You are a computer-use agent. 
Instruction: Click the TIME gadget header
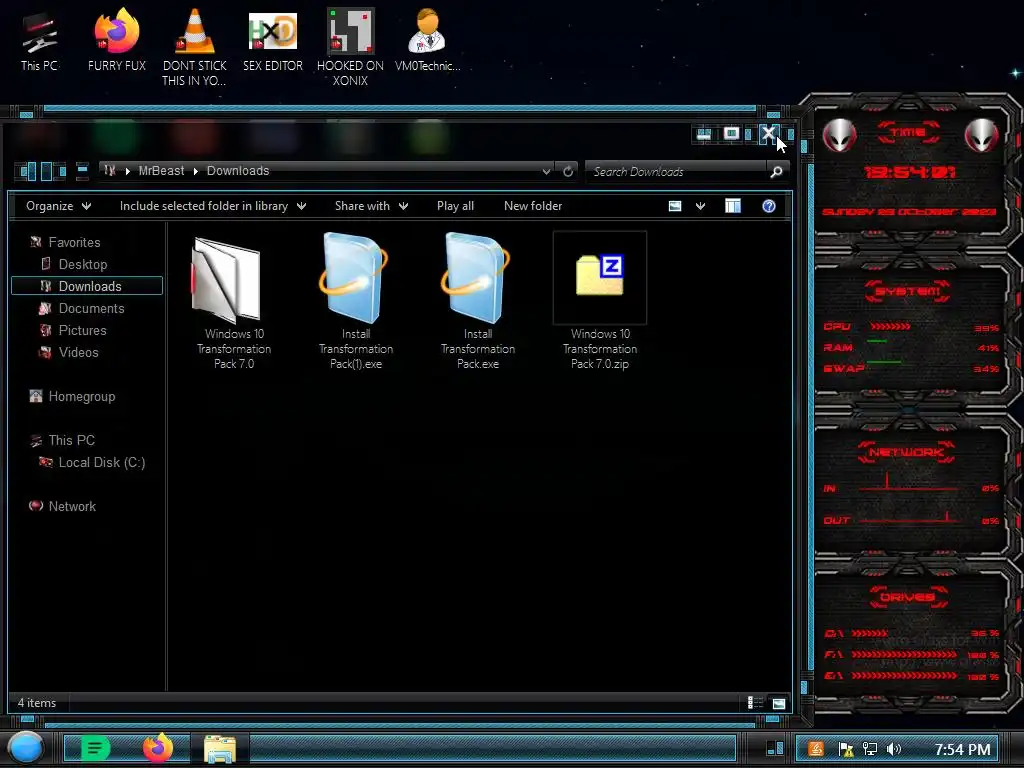point(908,132)
